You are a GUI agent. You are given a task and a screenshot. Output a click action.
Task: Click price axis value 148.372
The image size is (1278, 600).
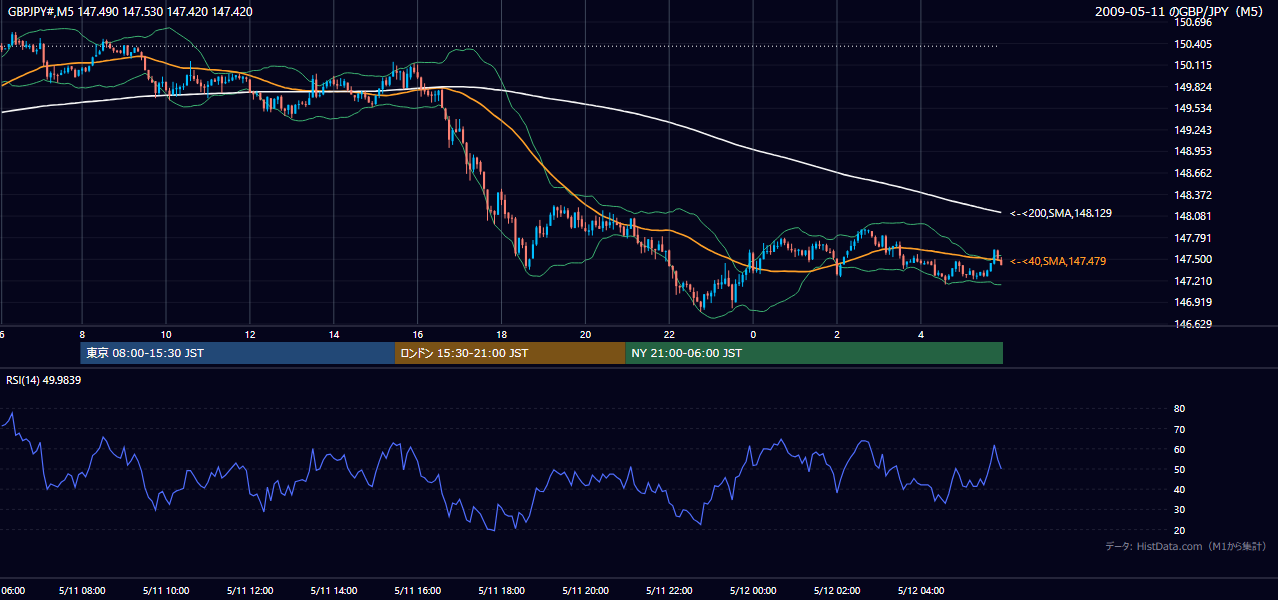click(x=1192, y=195)
